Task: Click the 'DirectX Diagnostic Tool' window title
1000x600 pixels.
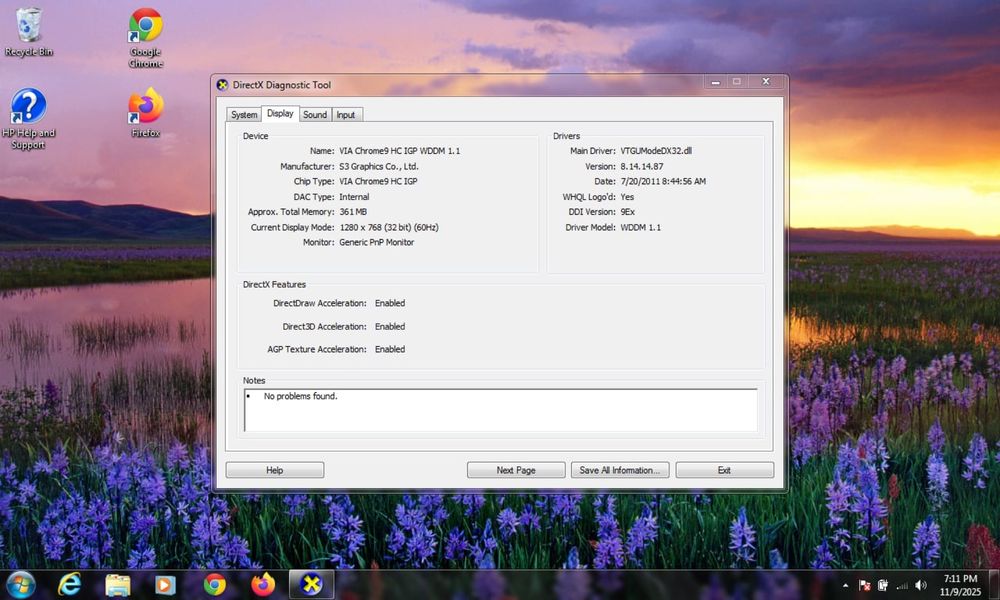Action: point(281,85)
